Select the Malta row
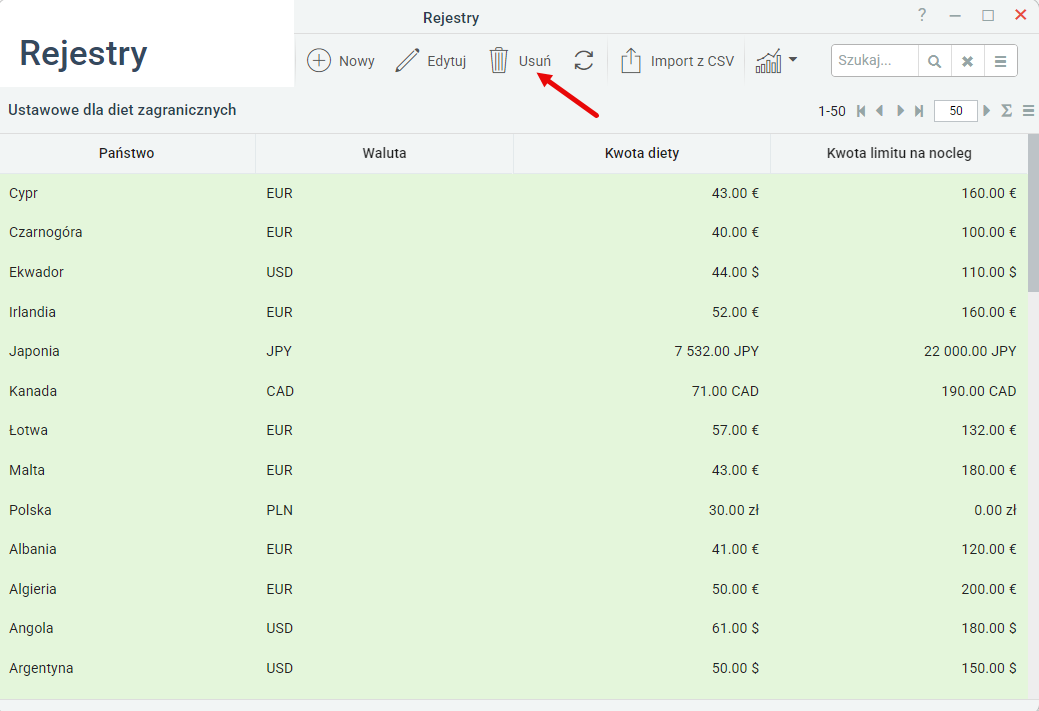This screenshot has height=711, width=1039. [514, 470]
